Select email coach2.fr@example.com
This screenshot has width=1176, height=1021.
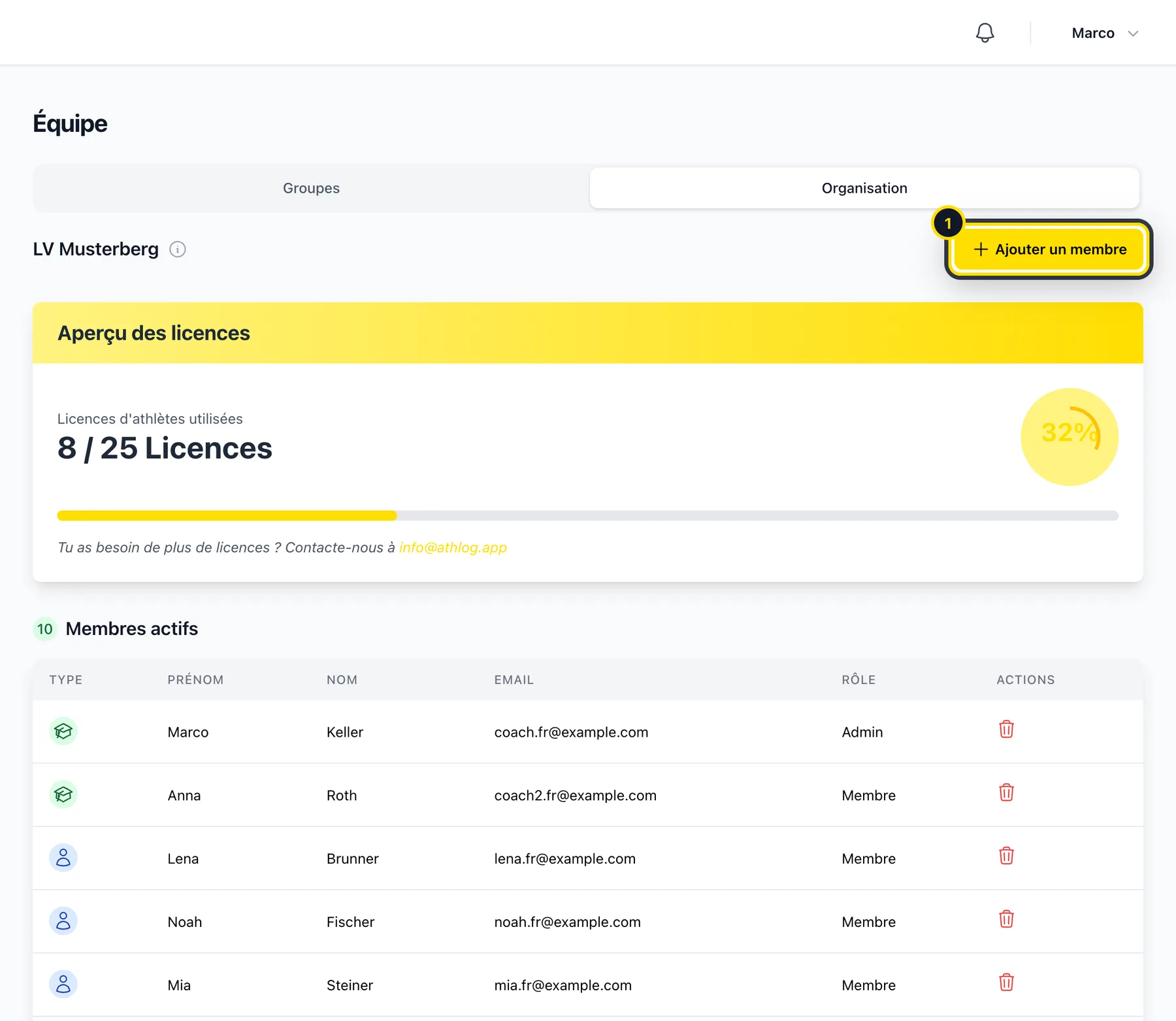576,796
